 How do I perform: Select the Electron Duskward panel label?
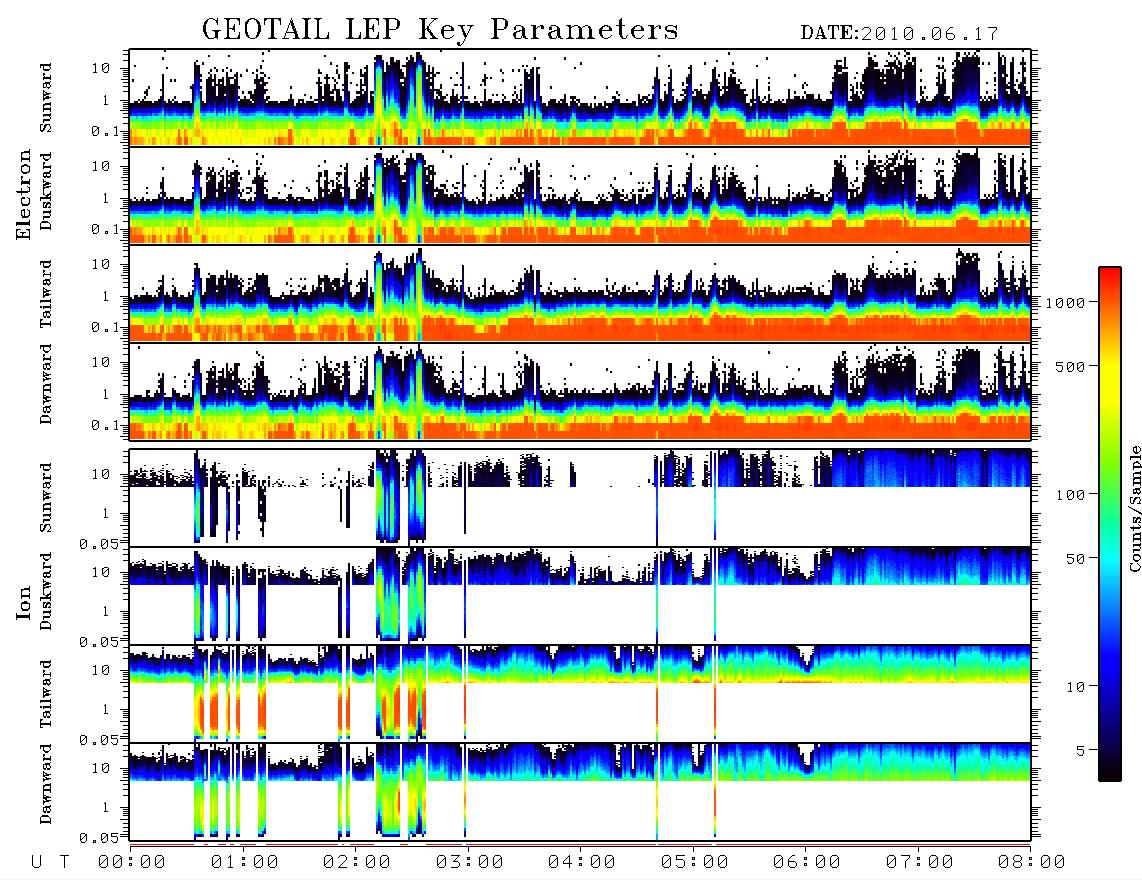pyautogui.click(x=46, y=191)
